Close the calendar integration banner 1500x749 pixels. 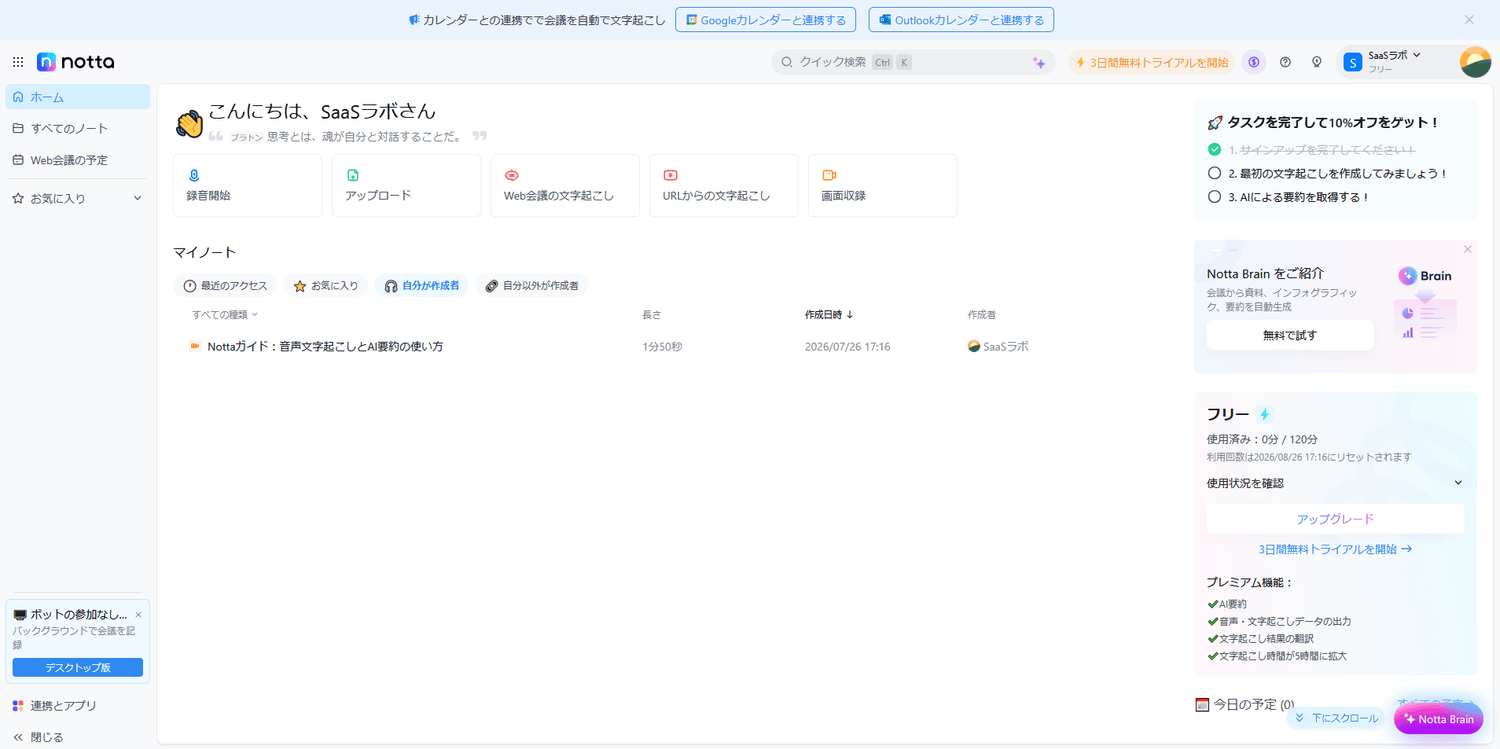point(1469,19)
